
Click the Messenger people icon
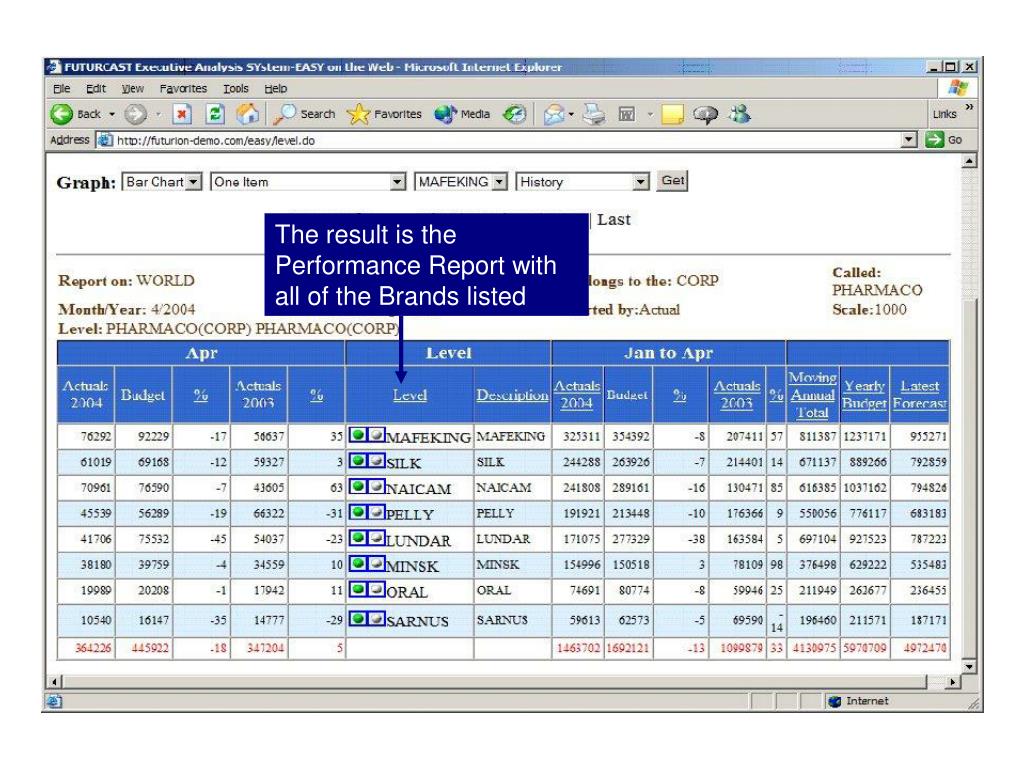tap(739, 114)
